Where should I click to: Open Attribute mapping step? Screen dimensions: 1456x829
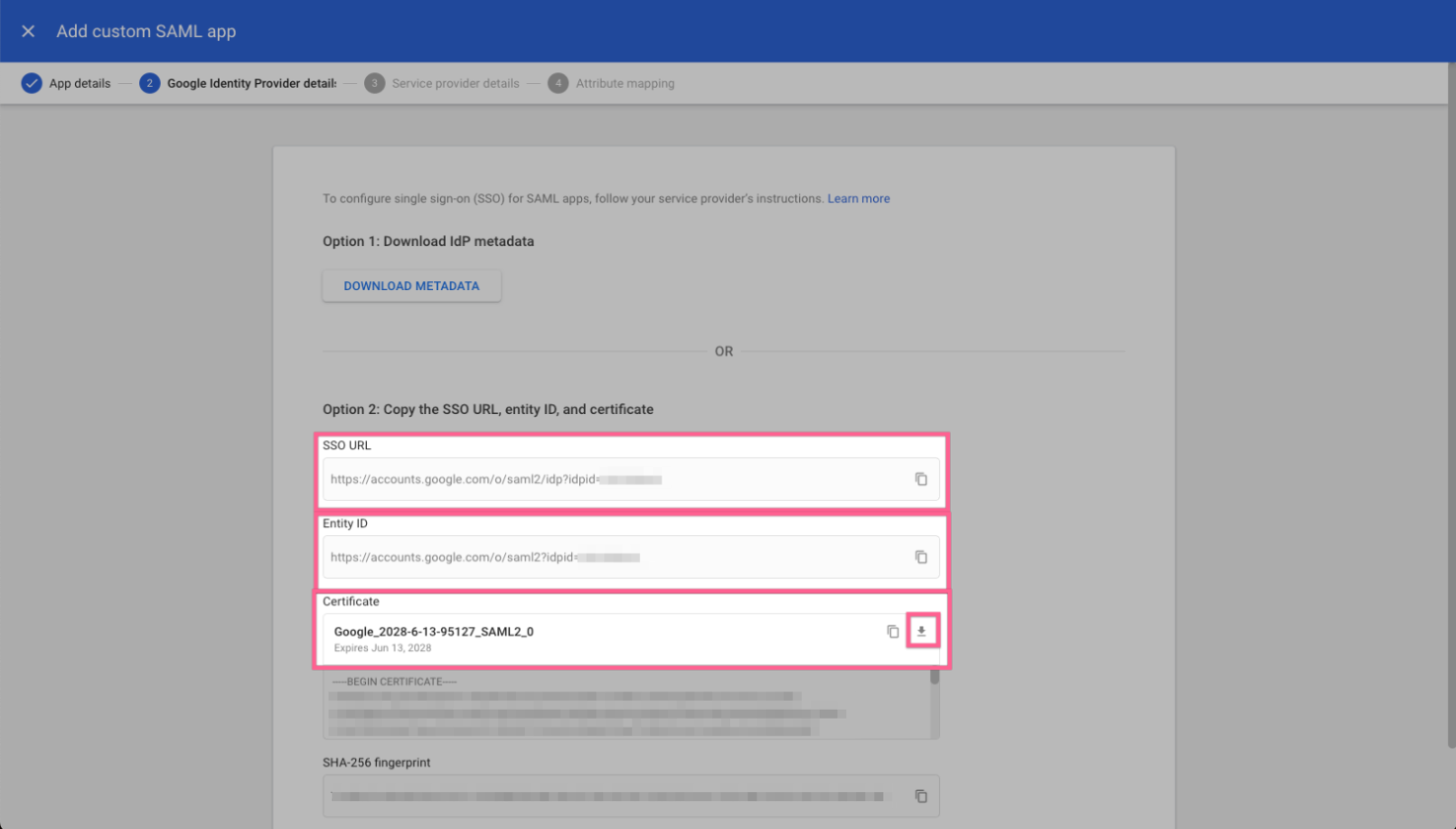[x=611, y=83]
